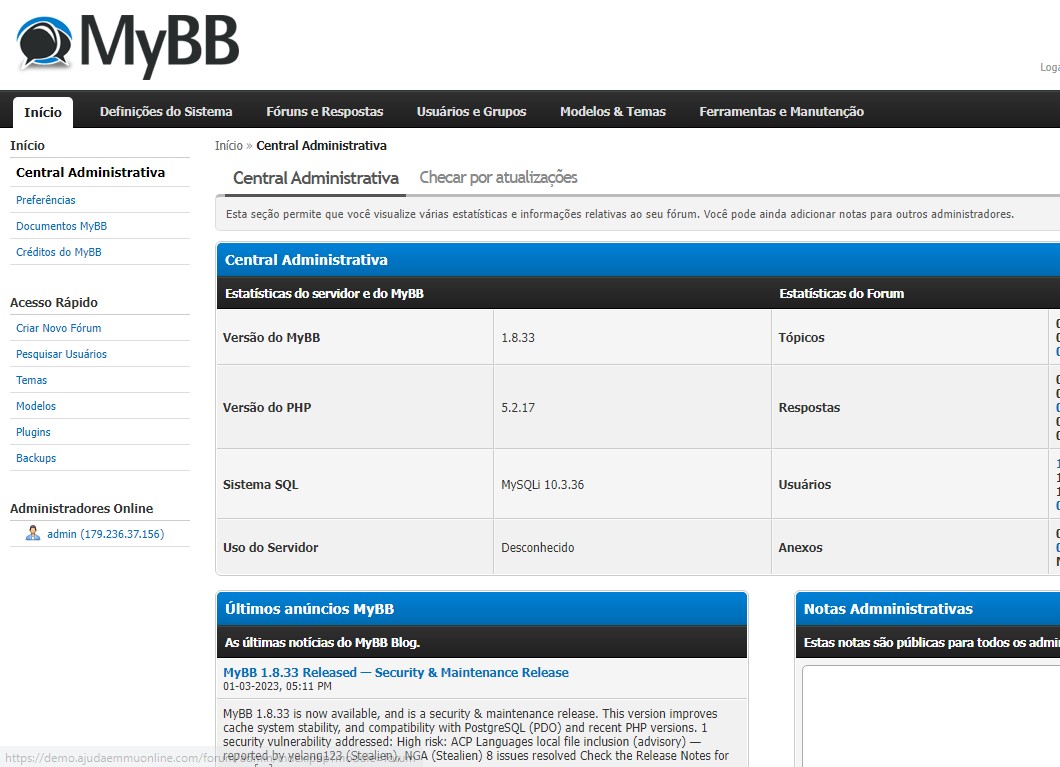The height and width of the screenshot is (767, 1060).
Task: Click the Versão do MyBB label
Action: click(x=271, y=337)
